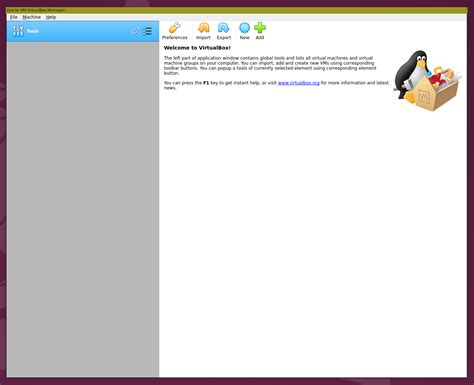Create a New virtual machine

pos(244,31)
